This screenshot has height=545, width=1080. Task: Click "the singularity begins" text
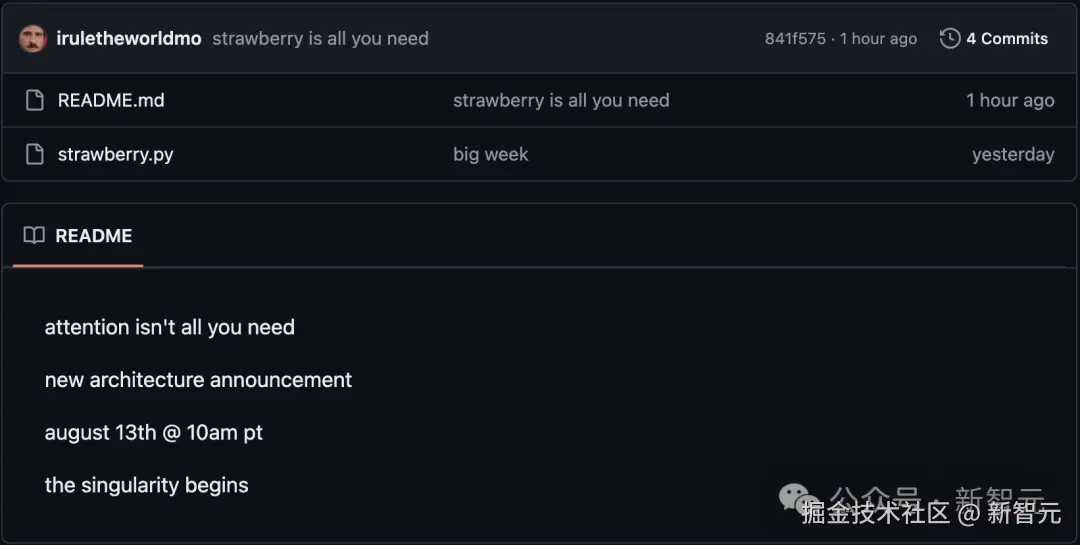146,485
